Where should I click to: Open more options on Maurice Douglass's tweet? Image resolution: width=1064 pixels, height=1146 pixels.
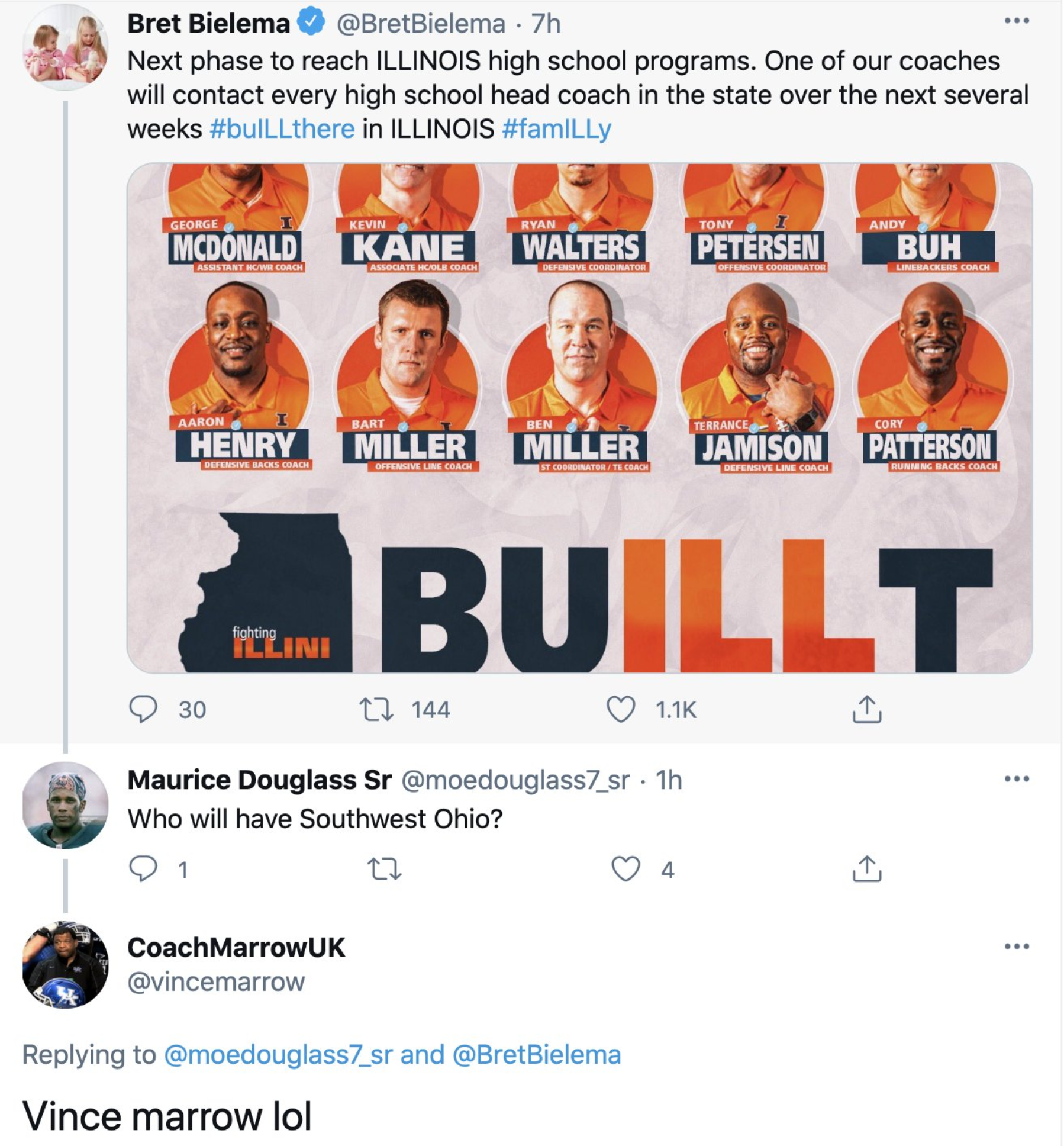point(1017,779)
